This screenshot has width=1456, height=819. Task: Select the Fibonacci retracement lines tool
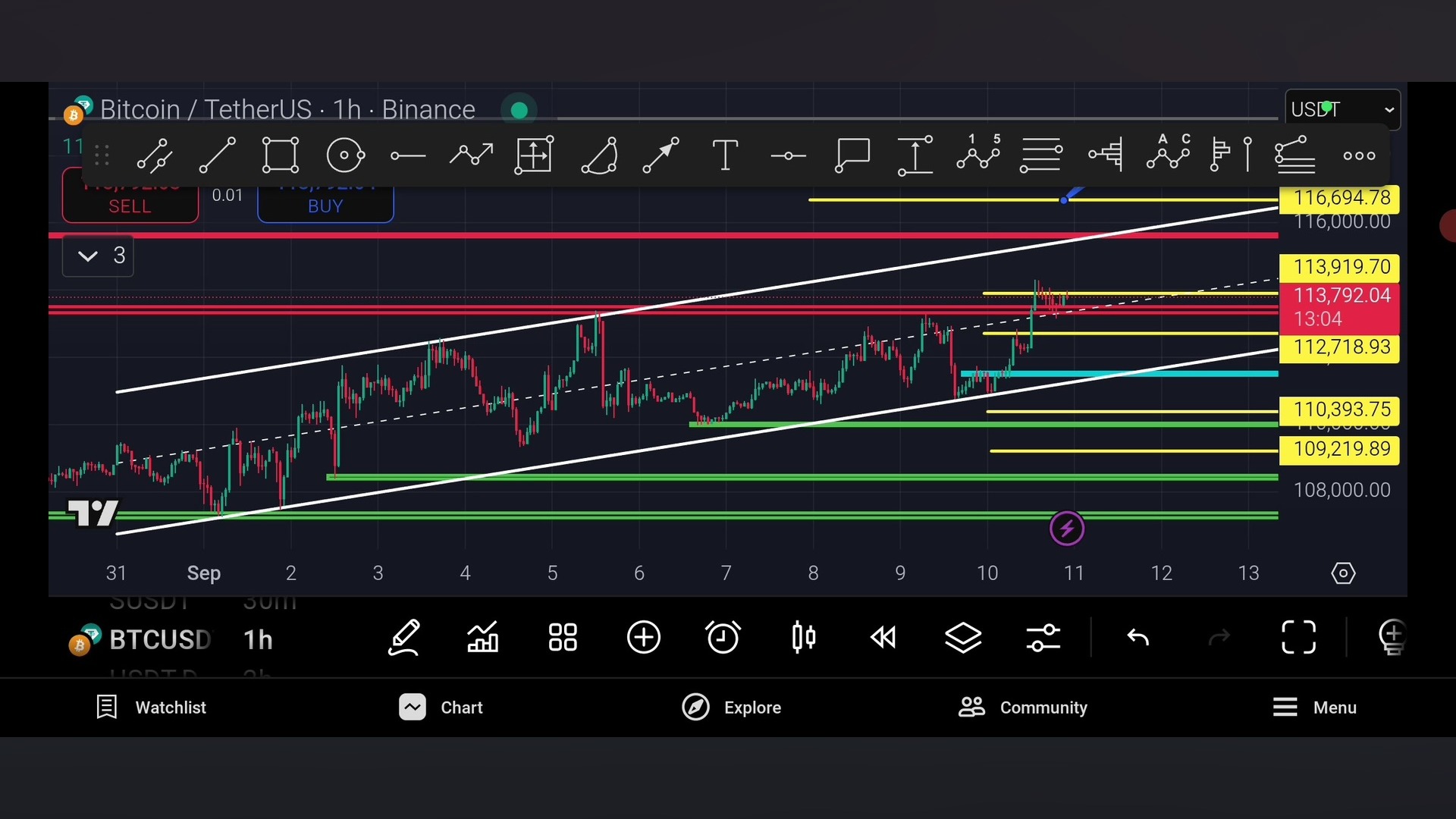point(1041,155)
